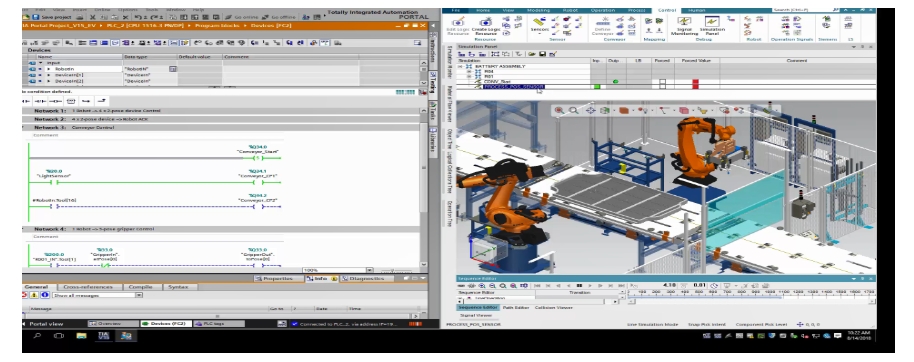Screen dimensions: 914x362
Task: Click the red Forced Value for CONV_Start
Action: pos(695,83)
